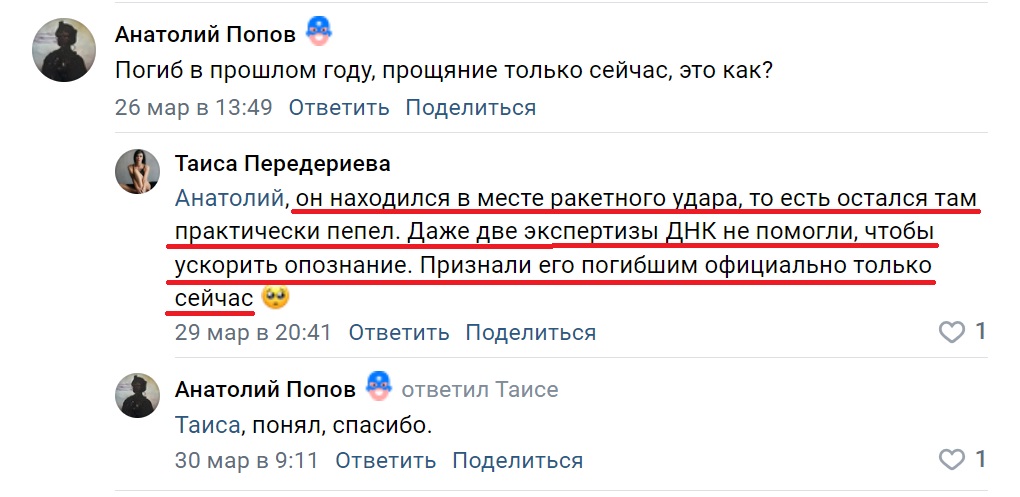
Task: Like Анатолий's "понял, спасибо" reply with the heart
Action: point(952,460)
